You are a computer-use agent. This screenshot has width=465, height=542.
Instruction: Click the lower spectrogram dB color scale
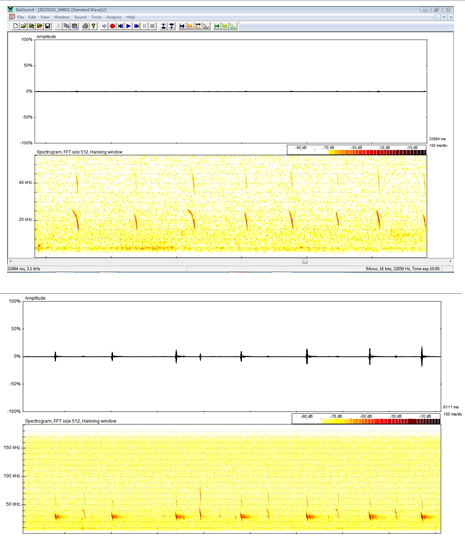[366, 419]
